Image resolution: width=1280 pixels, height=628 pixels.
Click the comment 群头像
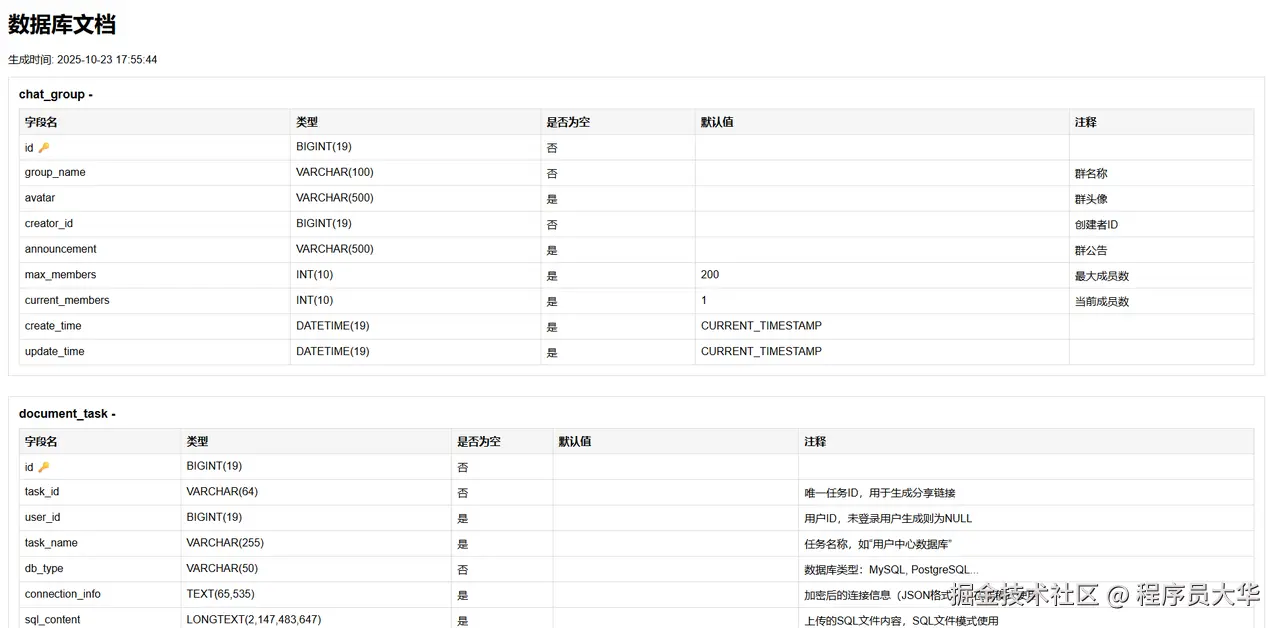tap(1091, 199)
